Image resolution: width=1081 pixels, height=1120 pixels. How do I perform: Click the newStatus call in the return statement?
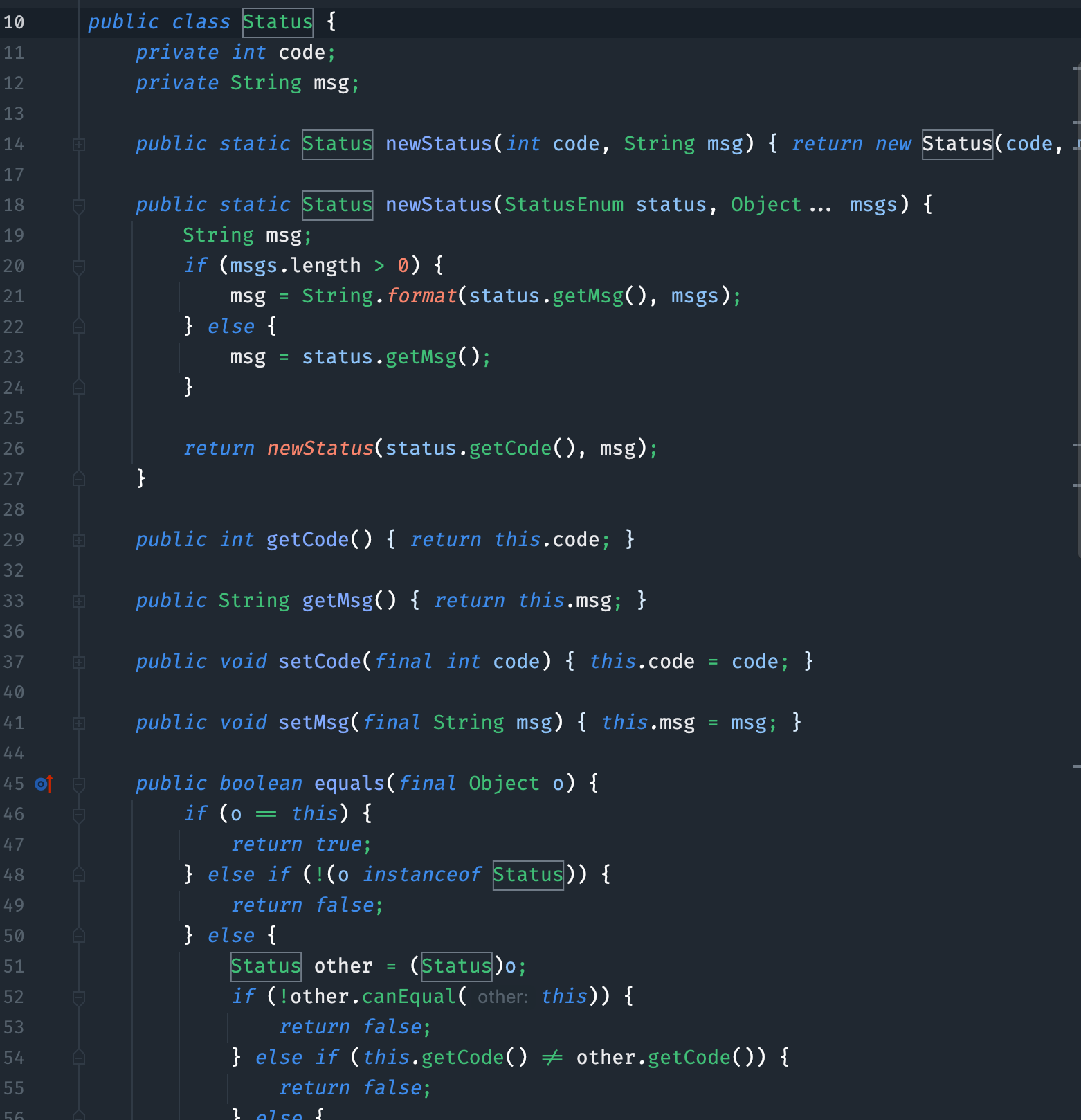(x=320, y=449)
